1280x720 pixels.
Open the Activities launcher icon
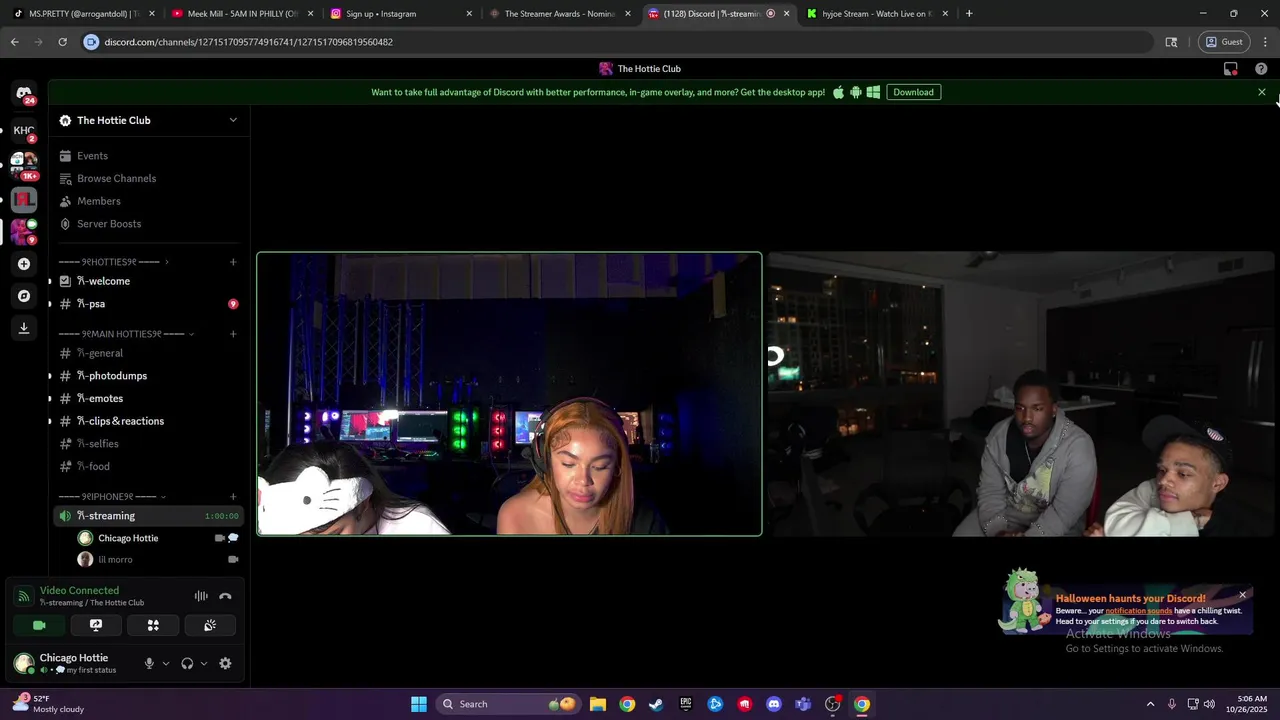[x=153, y=625]
